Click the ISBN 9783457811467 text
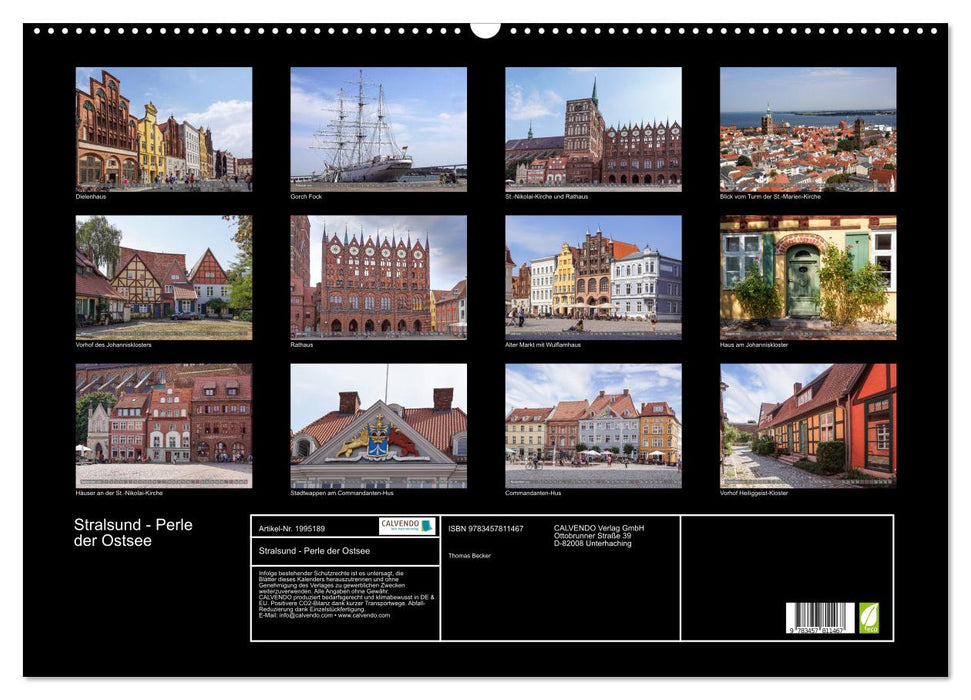Viewport: 971px width, 700px height. (x=487, y=529)
